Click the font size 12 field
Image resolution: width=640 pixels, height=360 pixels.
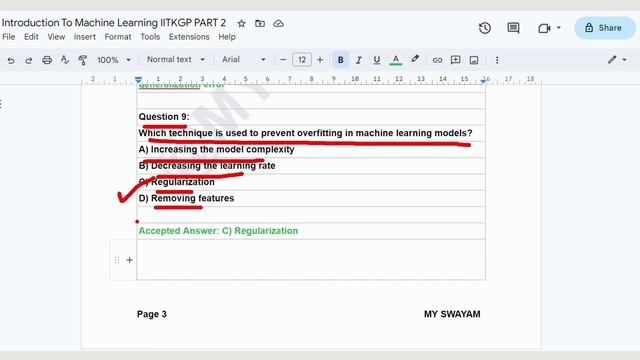(x=302, y=60)
